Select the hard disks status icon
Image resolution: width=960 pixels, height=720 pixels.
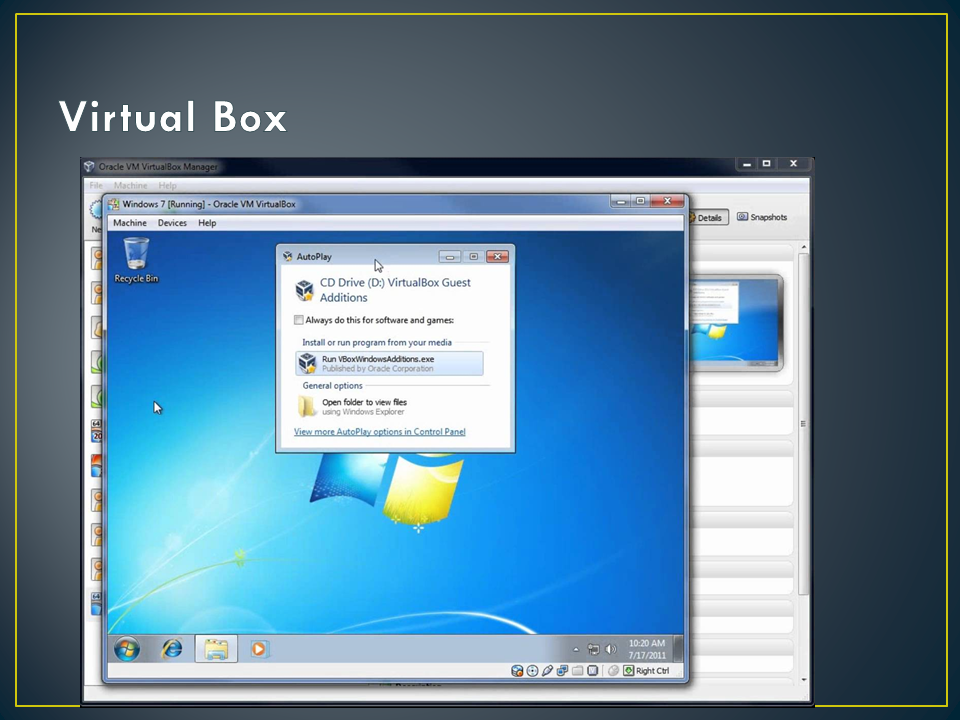pos(517,670)
